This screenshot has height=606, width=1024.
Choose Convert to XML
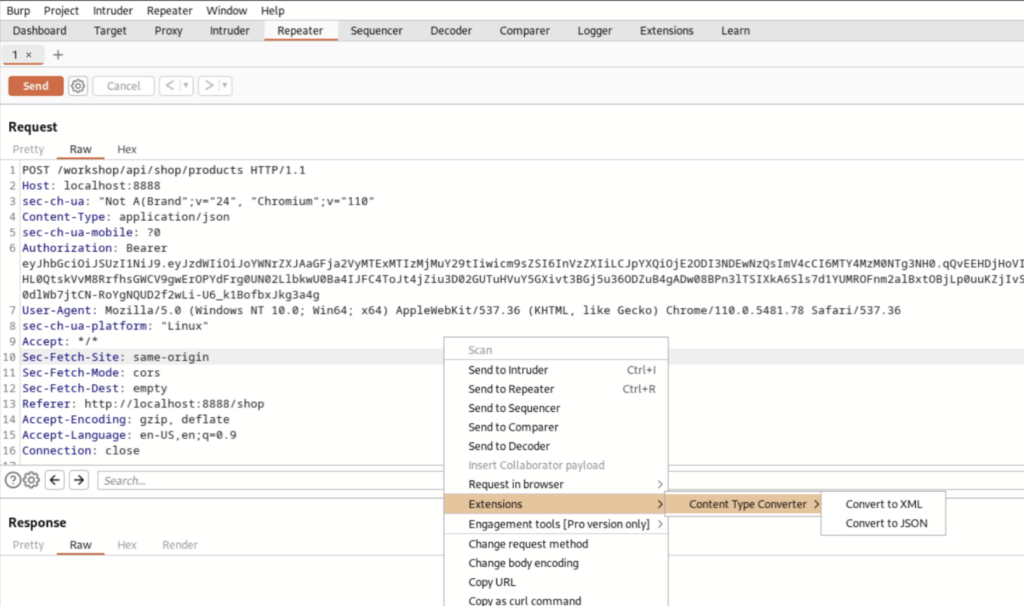[x=883, y=504]
